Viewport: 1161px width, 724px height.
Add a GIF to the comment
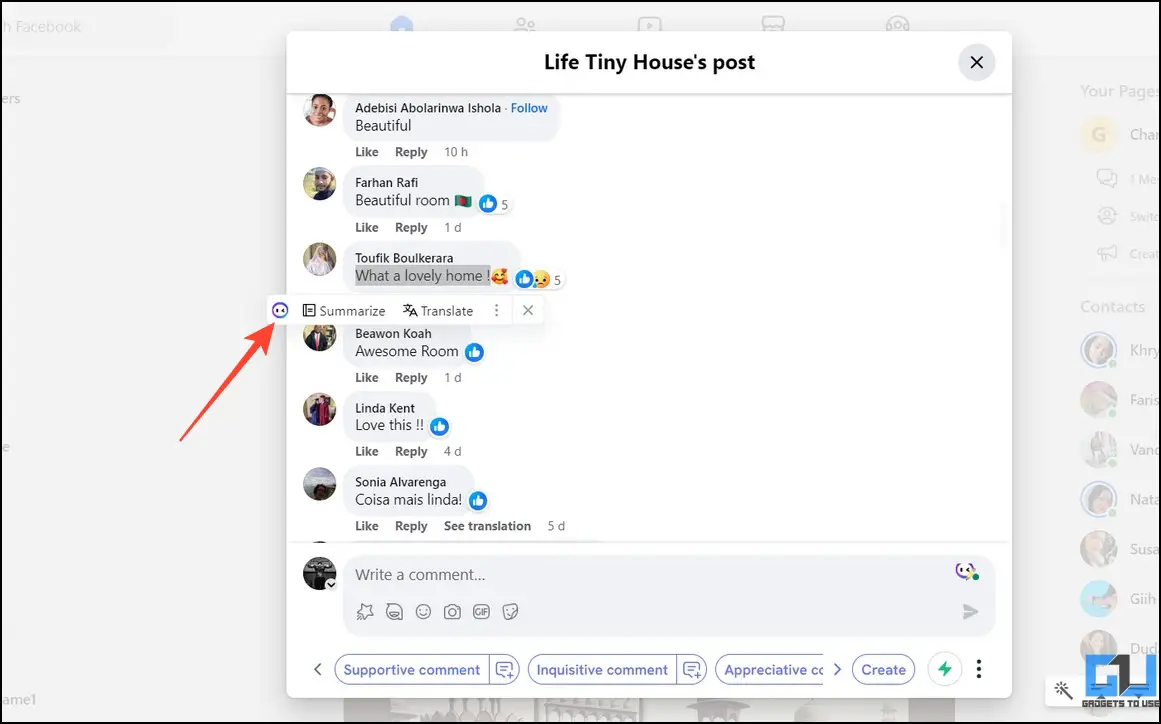pos(481,611)
